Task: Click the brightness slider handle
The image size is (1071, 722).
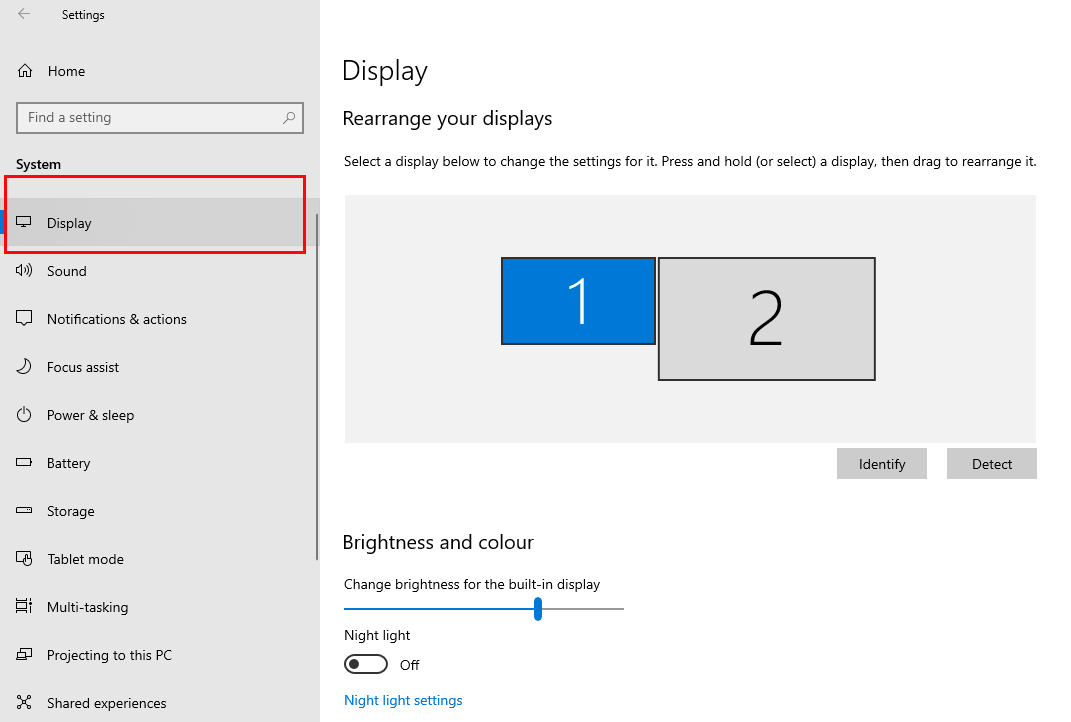Action: [538, 609]
